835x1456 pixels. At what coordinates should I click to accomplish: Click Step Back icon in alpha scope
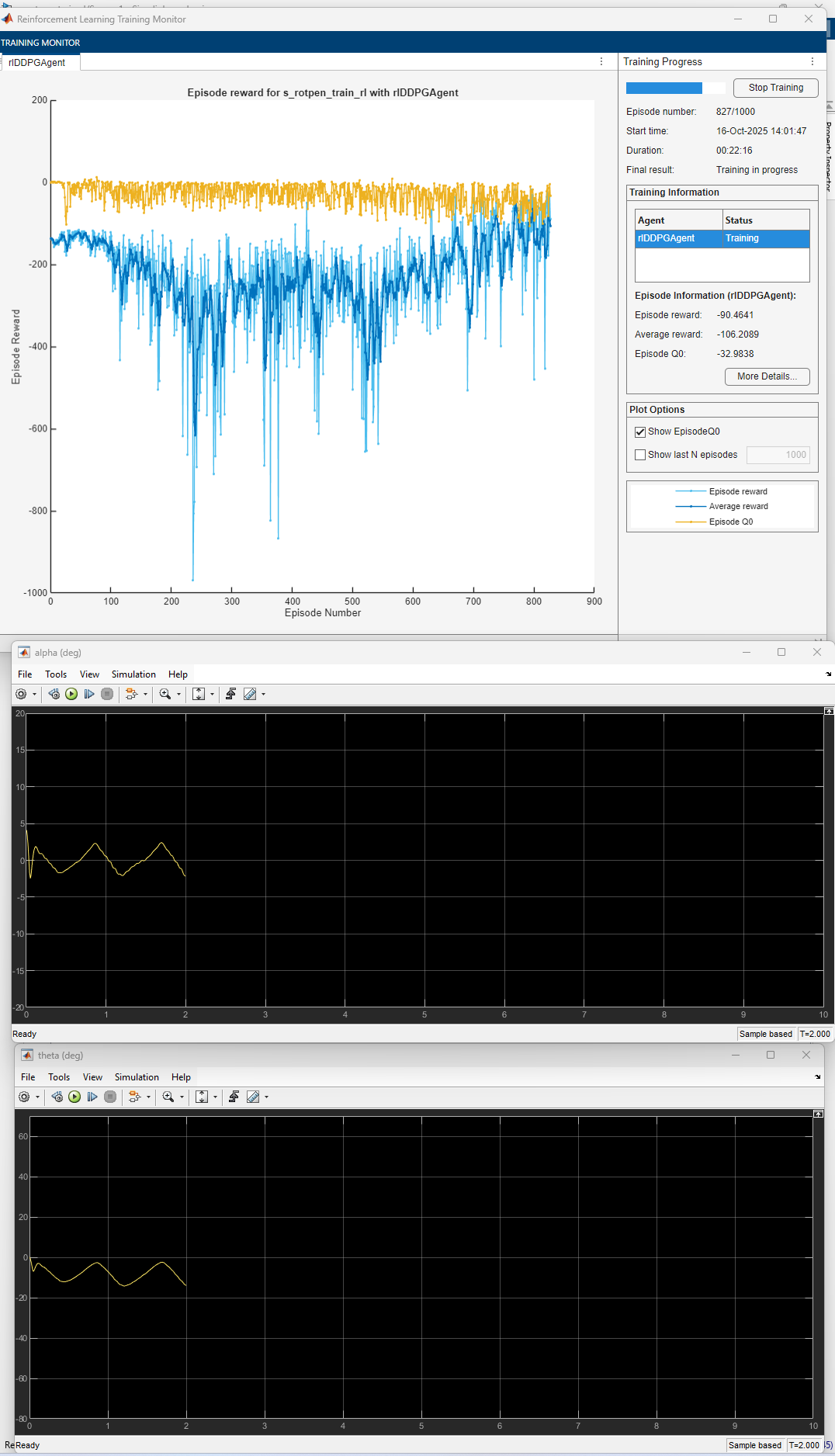(54, 694)
